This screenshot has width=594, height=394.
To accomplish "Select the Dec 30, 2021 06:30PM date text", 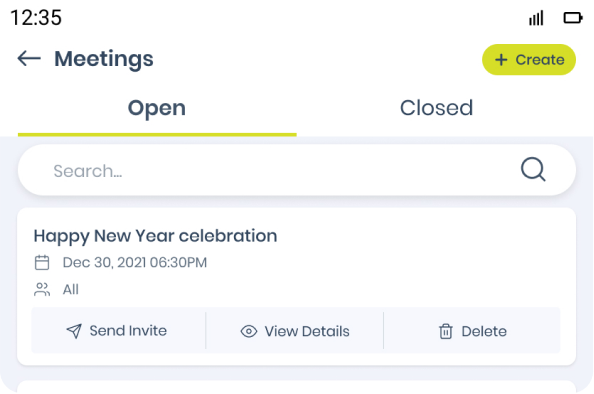I will (x=135, y=263).
